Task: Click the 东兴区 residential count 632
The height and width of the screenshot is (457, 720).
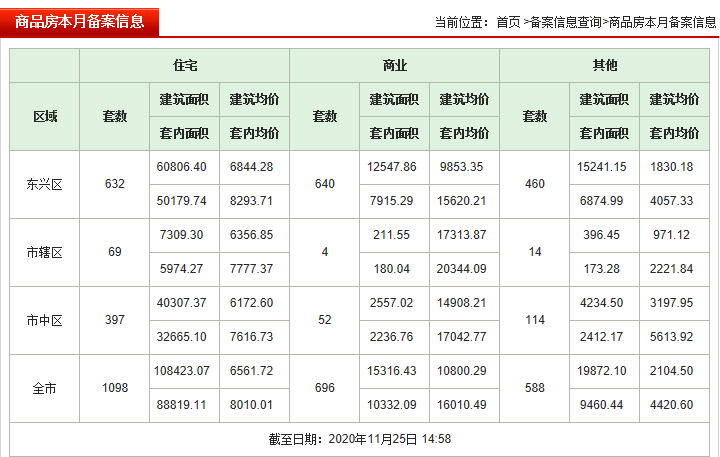Action: click(x=115, y=184)
